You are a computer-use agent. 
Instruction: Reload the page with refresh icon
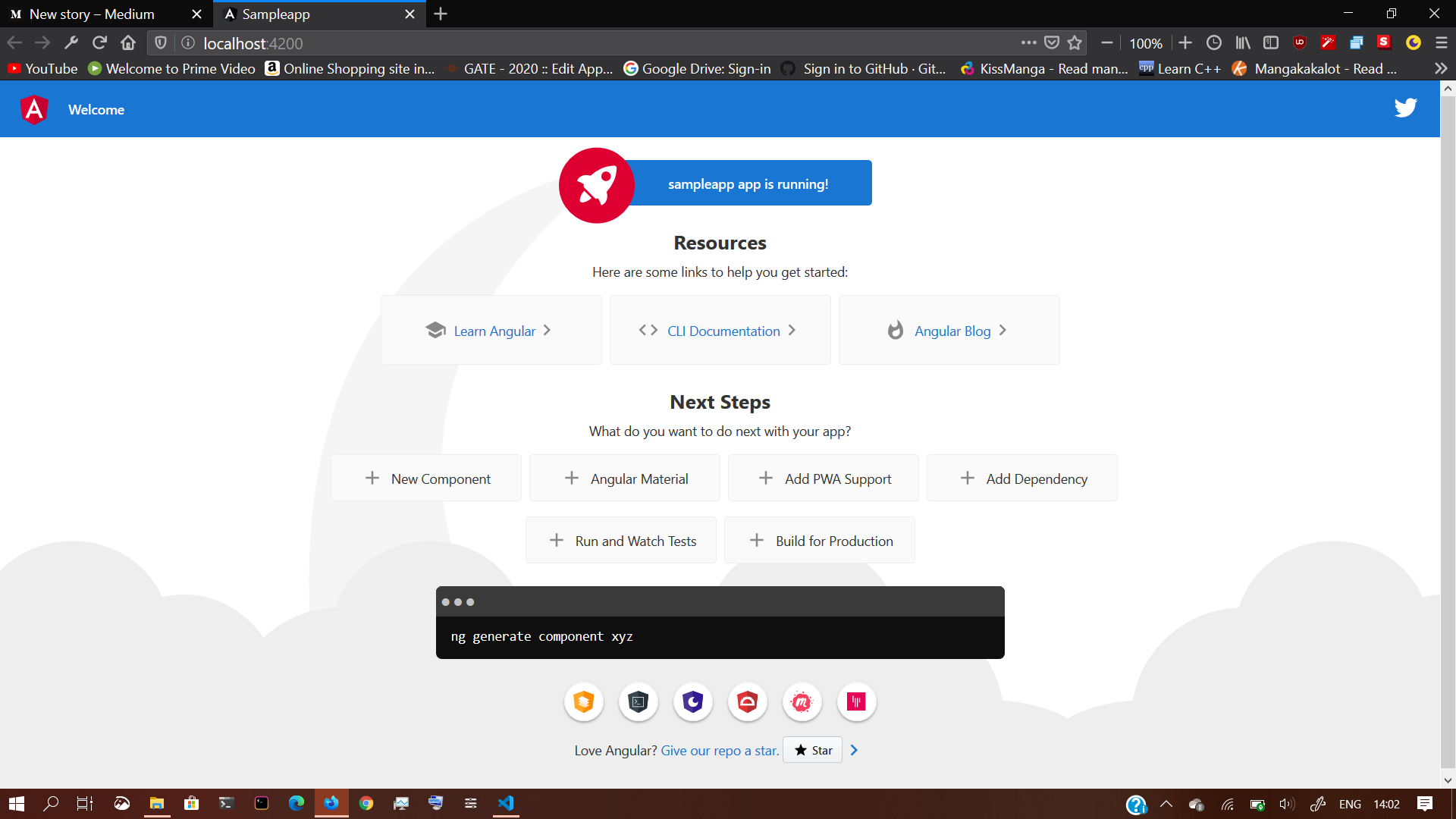point(99,43)
